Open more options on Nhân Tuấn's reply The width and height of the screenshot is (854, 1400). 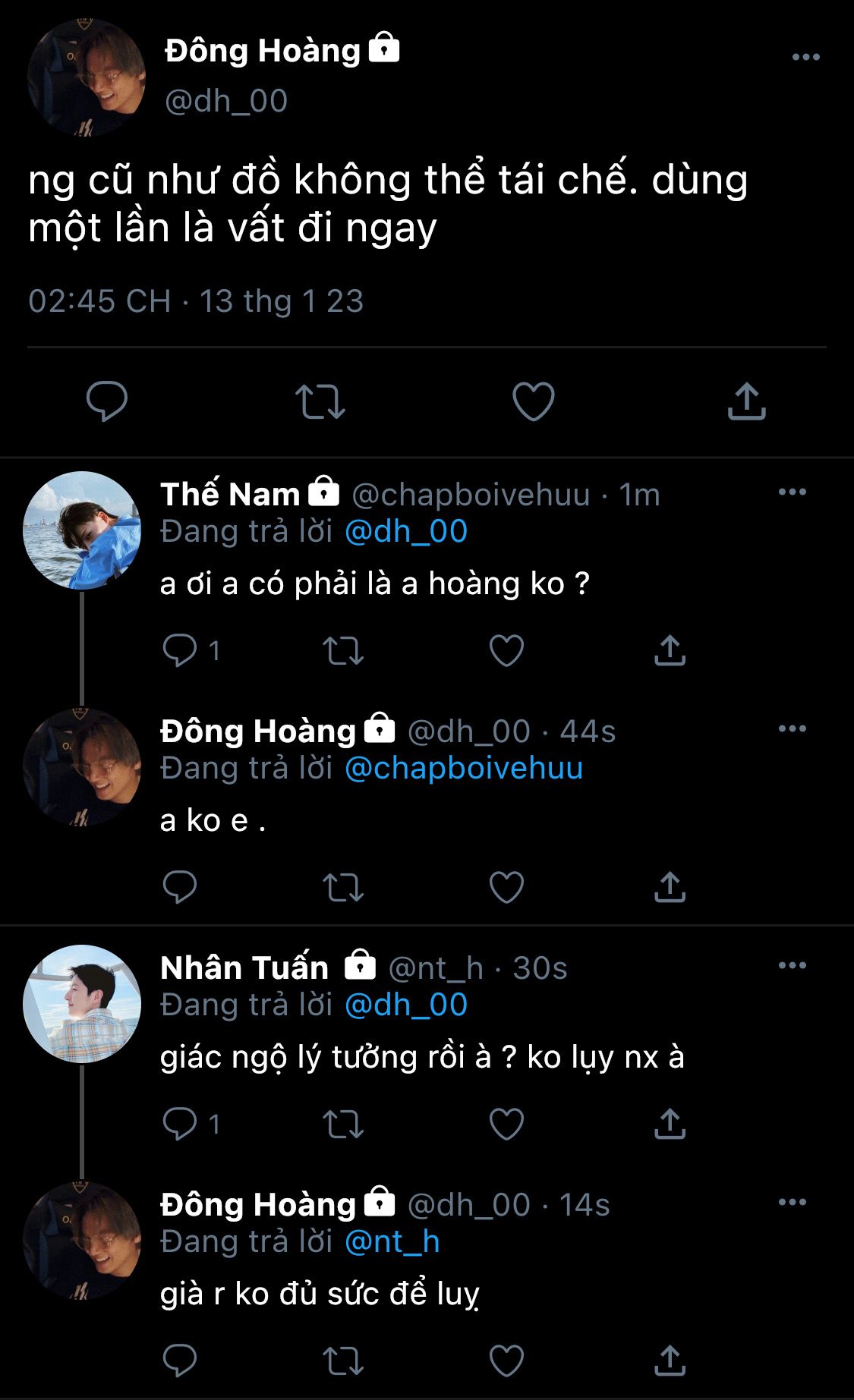(792, 966)
